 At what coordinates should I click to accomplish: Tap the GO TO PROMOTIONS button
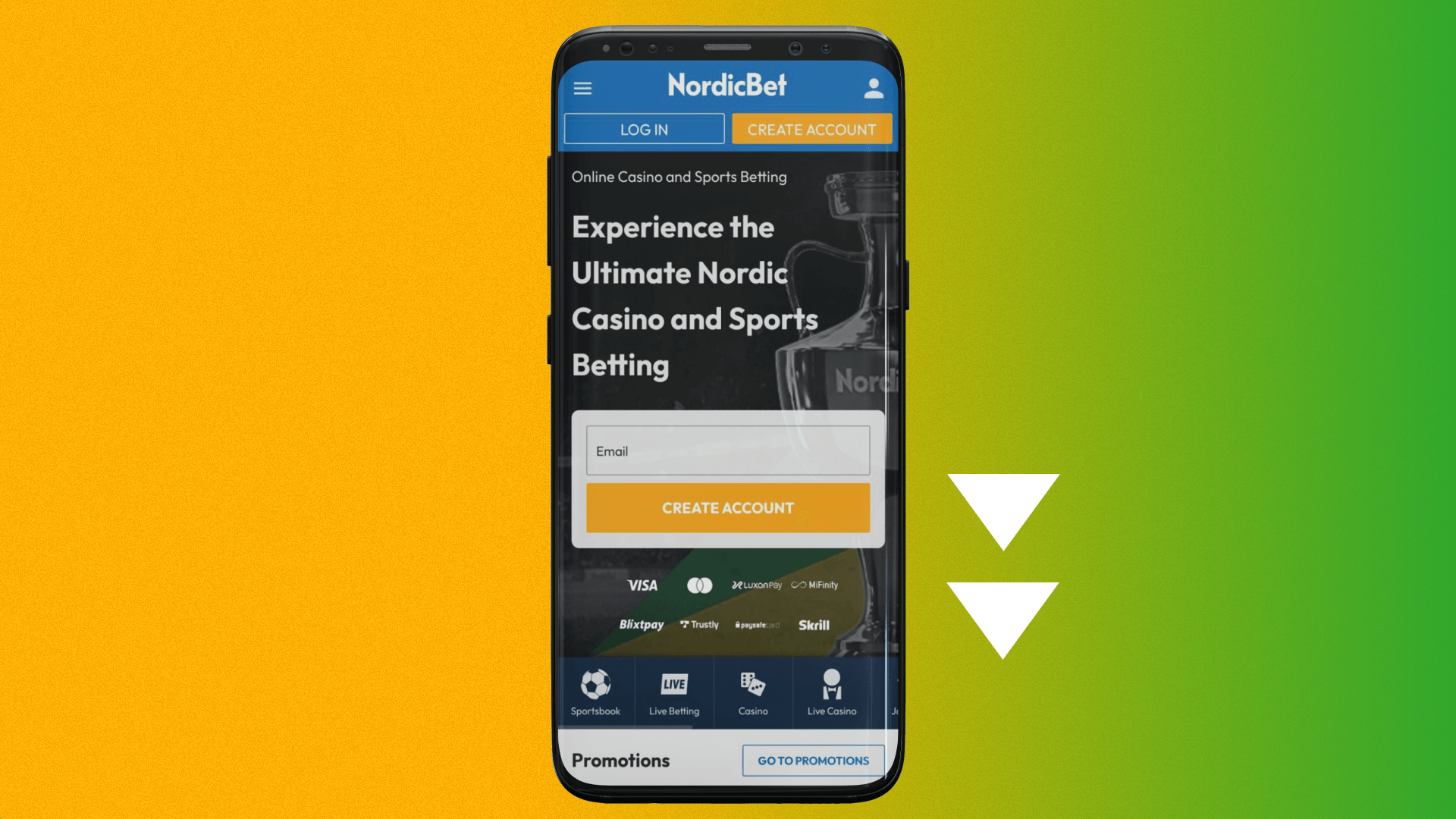click(x=813, y=760)
